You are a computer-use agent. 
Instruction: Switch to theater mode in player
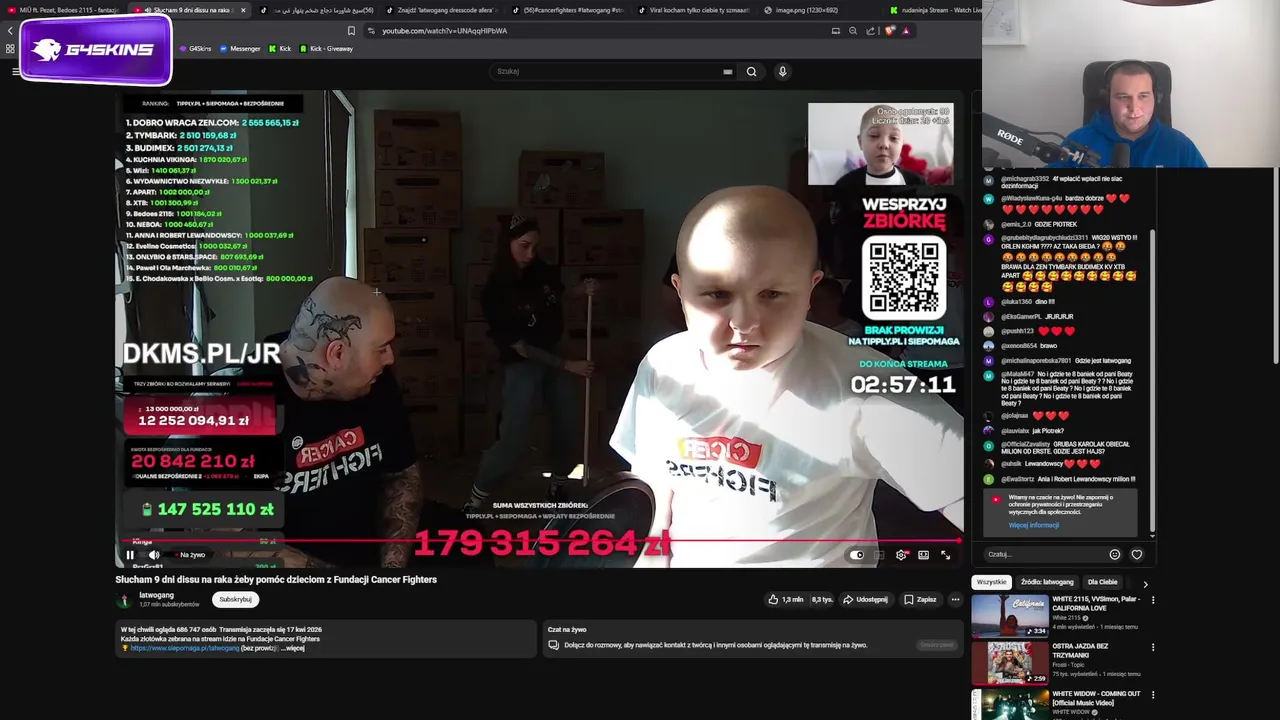[923, 555]
